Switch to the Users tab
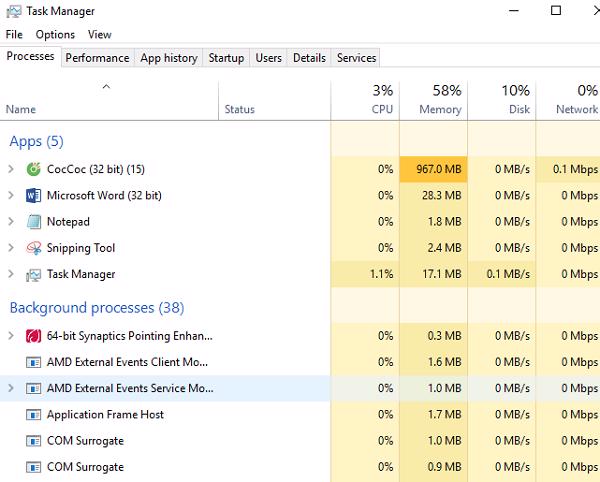This screenshot has height=482, width=600. tap(269, 58)
